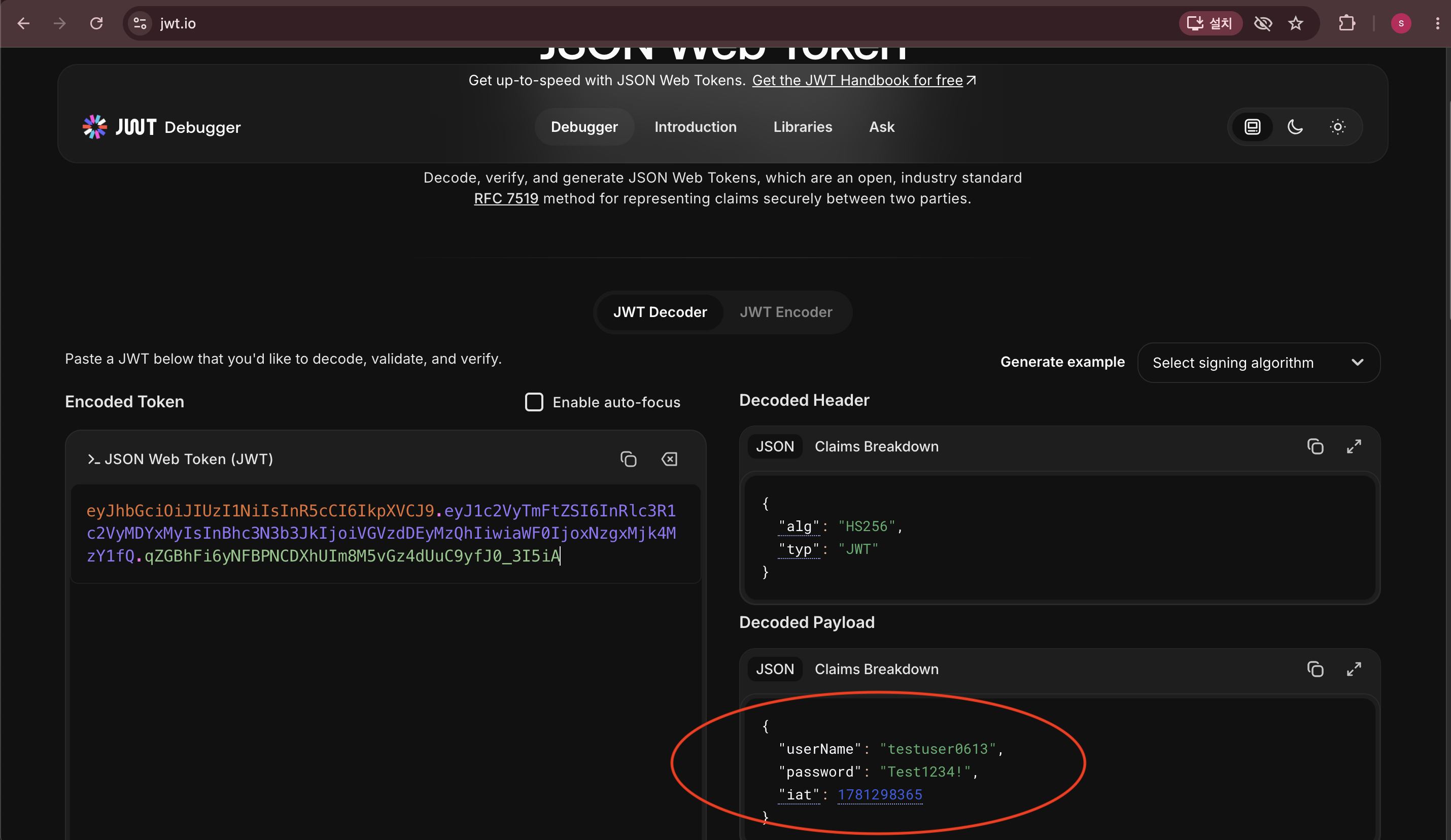Viewport: 1451px width, 840px height.
Task: Go to the Libraries nav tab
Action: [803, 127]
